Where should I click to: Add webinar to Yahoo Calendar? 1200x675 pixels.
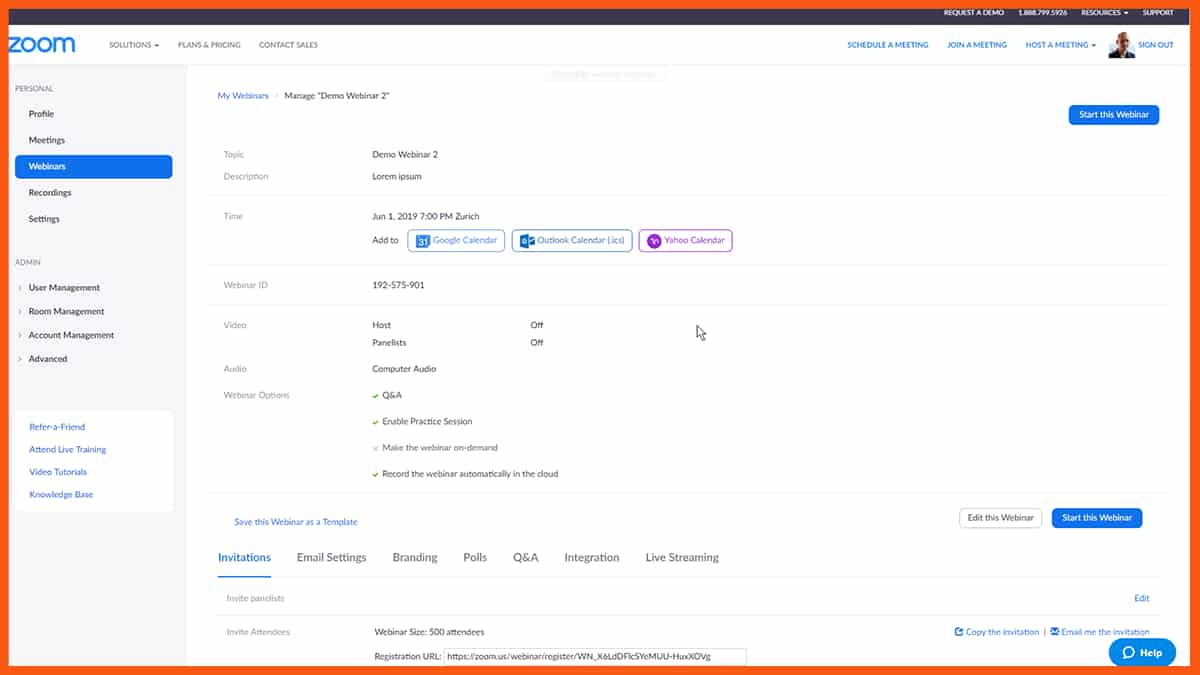tap(685, 240)
